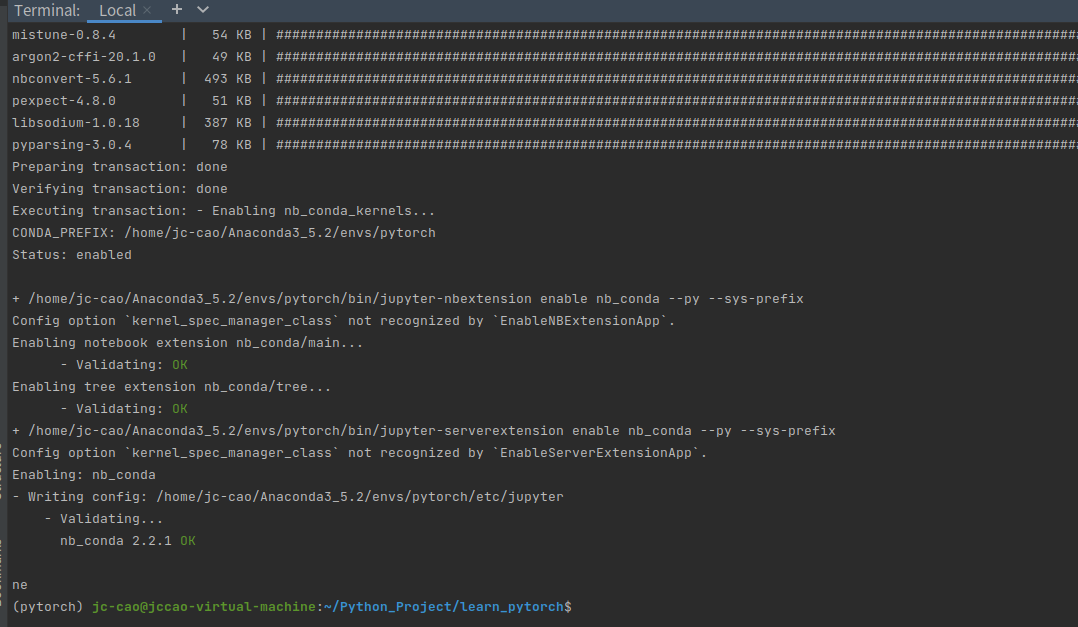
Task: Click Enabling tree extension nb_conda/tree line
Action: point(171,386)
